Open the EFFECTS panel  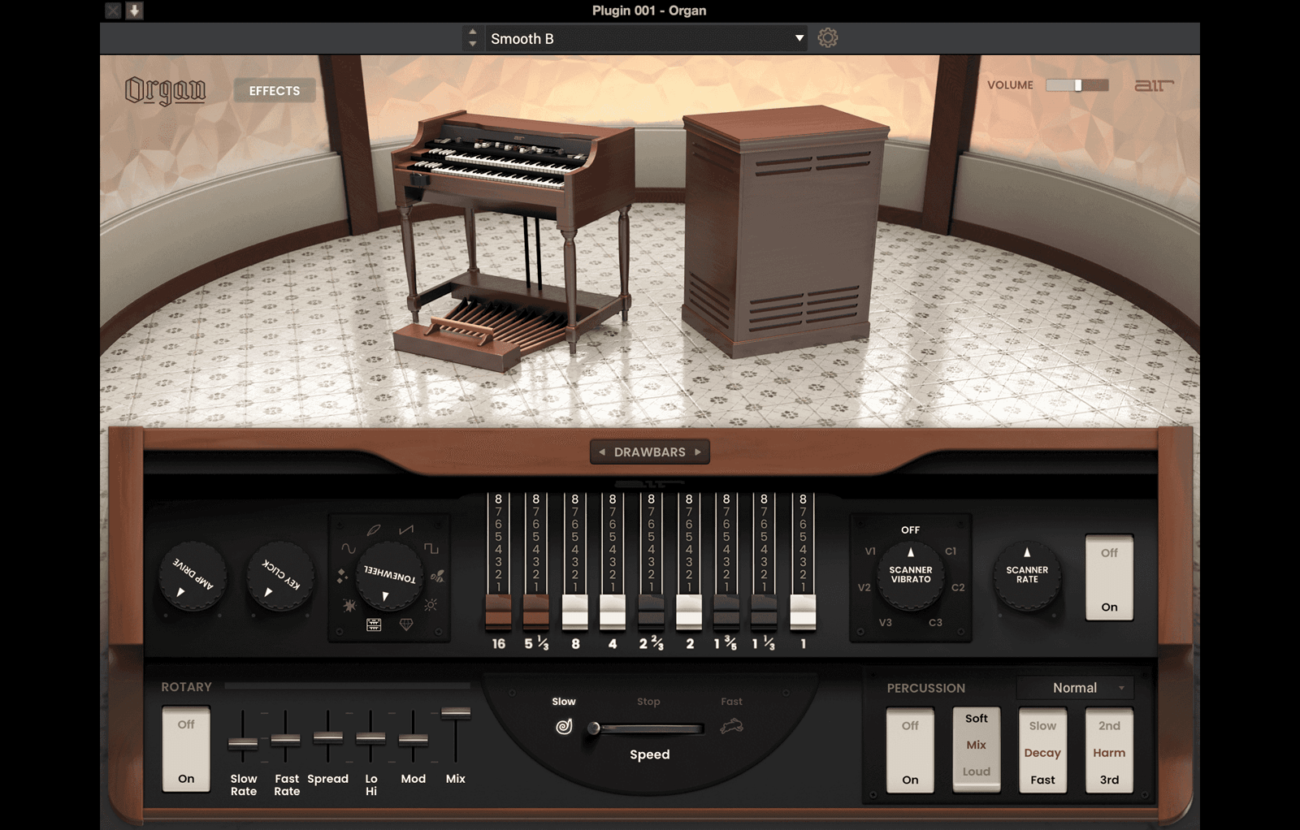click(x=274, y=90)
